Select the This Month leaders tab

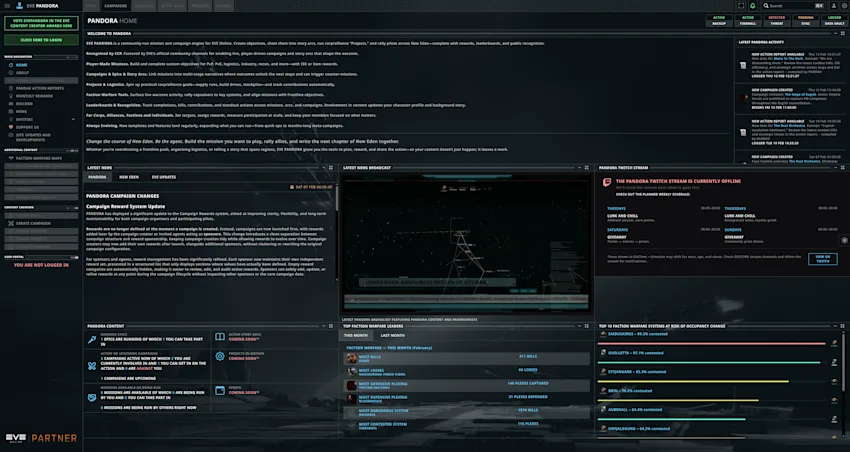tap(356, 335)
